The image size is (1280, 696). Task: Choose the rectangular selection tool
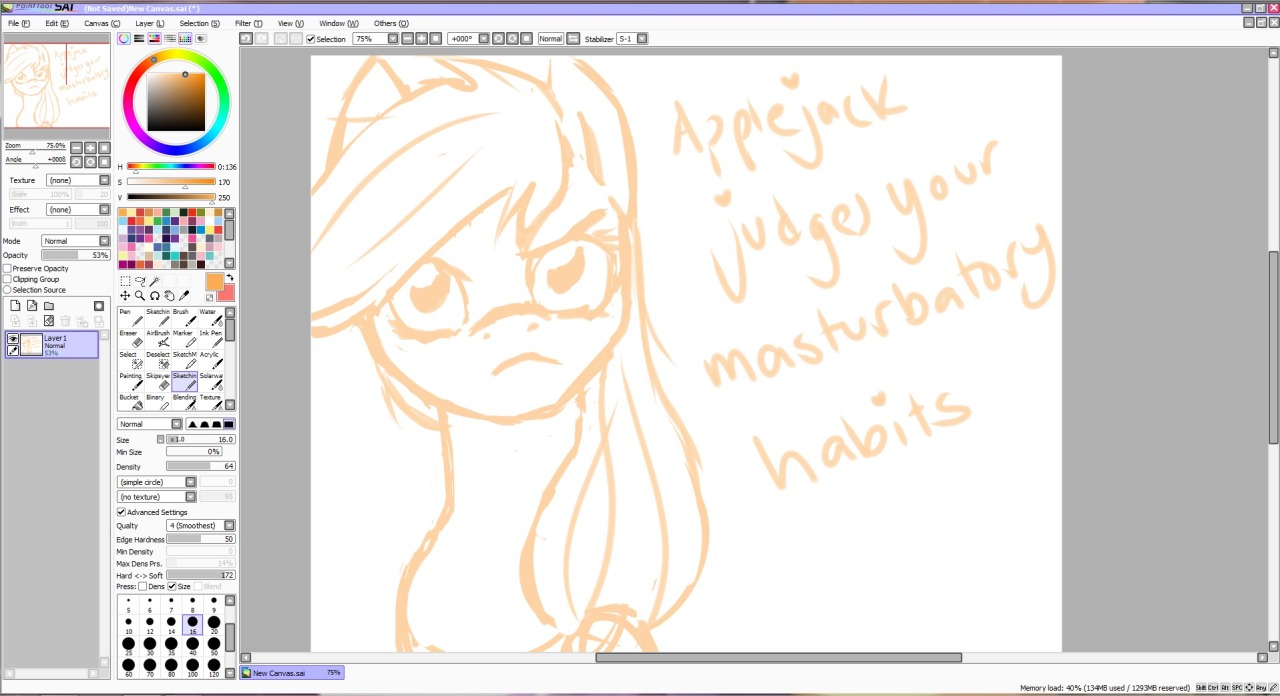click(125, 282)
